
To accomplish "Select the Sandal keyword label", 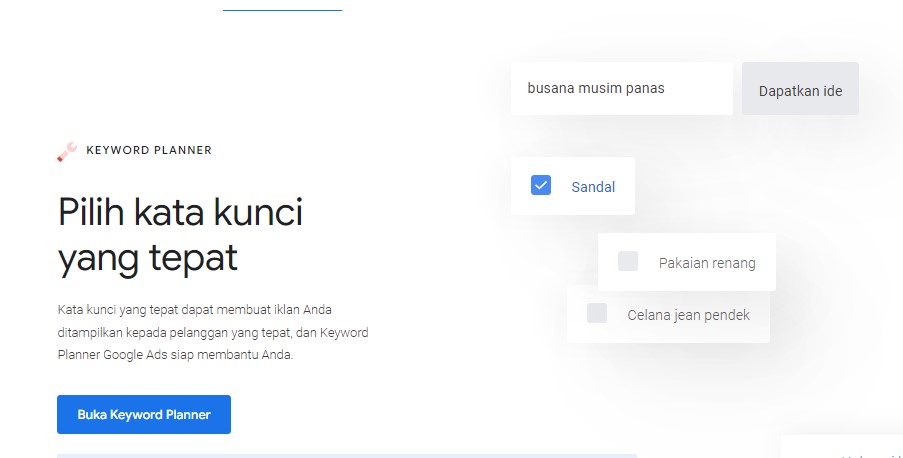I will point(593,187).
